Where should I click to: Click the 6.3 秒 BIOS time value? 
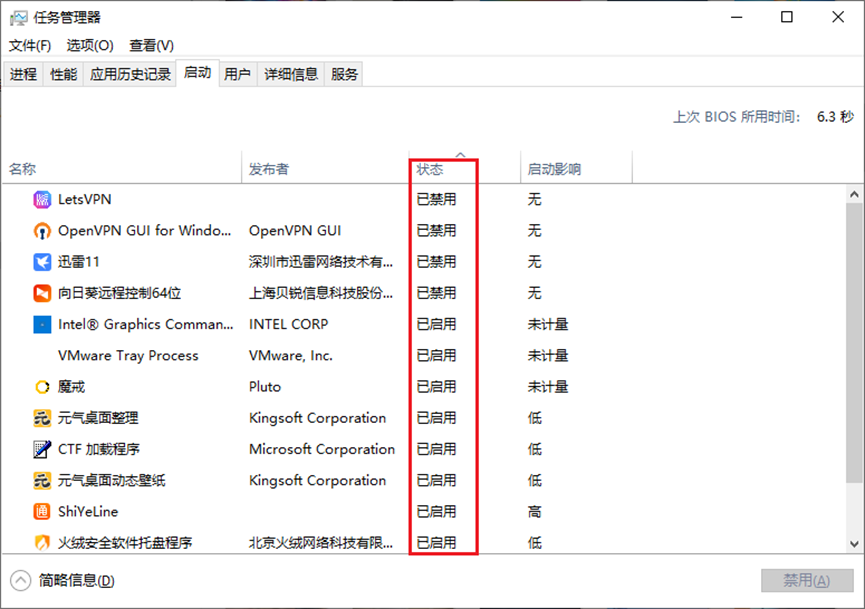click(x=835, y=117)
